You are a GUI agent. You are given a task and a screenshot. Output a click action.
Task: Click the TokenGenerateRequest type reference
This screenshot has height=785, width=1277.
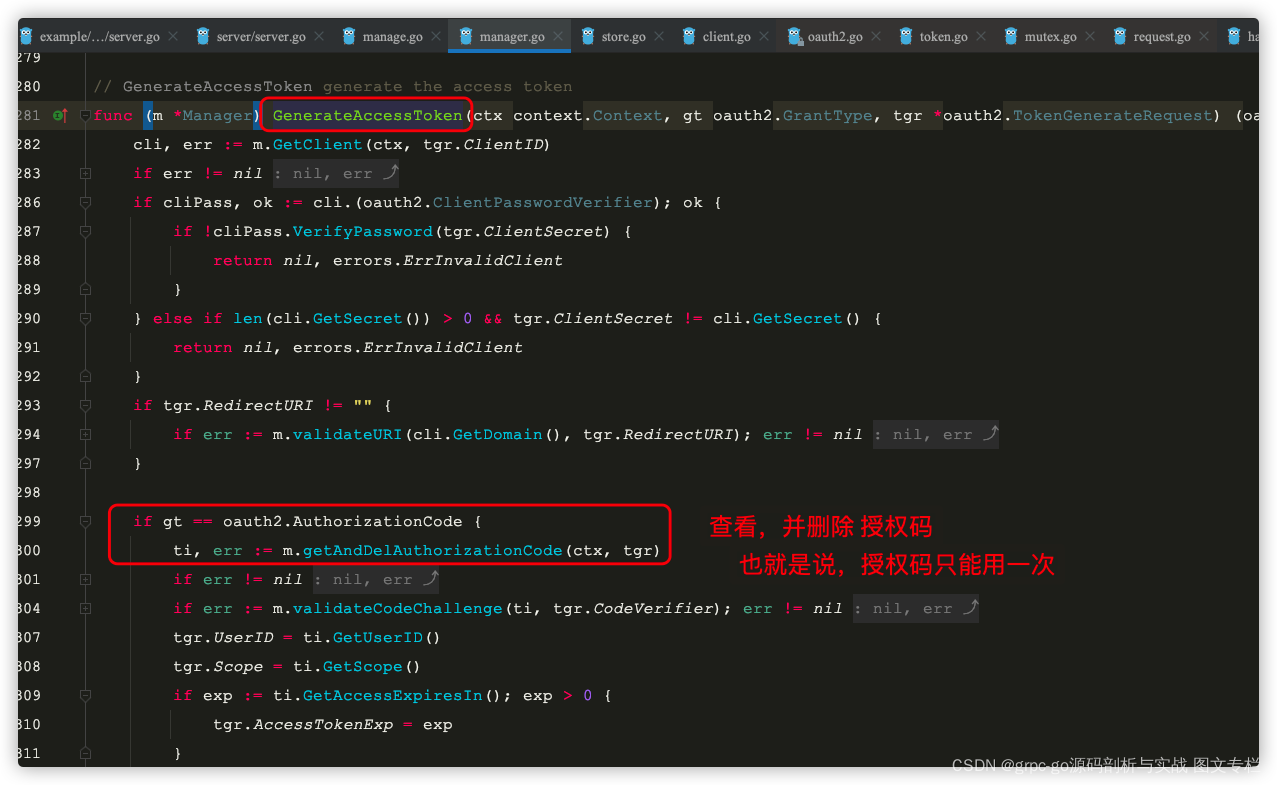click(1113, 116)
